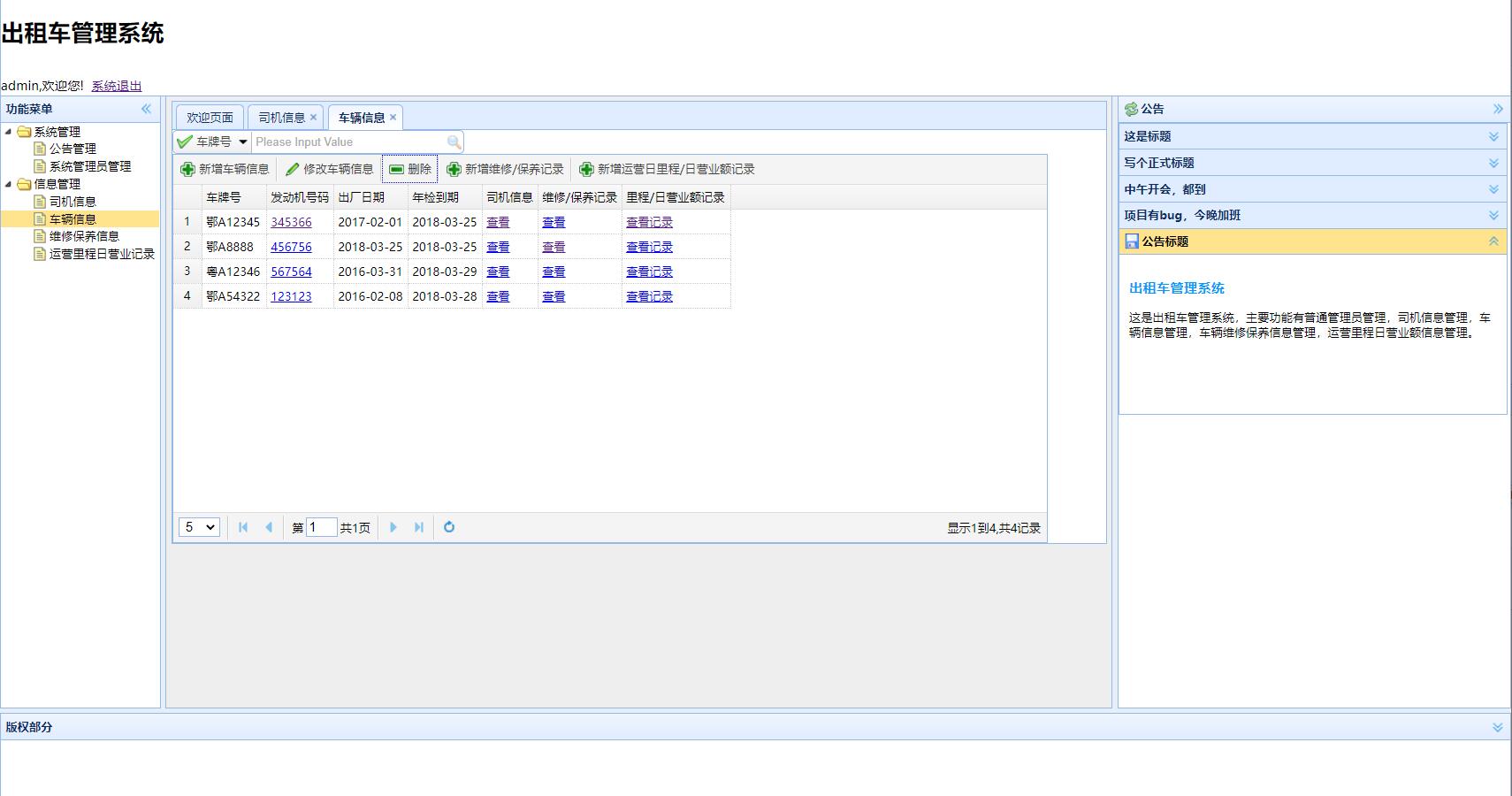Refresh the vehicle table using the reload icon
1512x796 pixels.
pyautogui.click(x=449, y=527)
